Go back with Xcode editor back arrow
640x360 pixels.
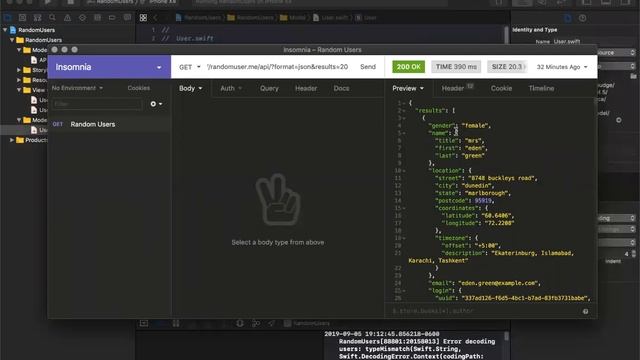(156, 18)
